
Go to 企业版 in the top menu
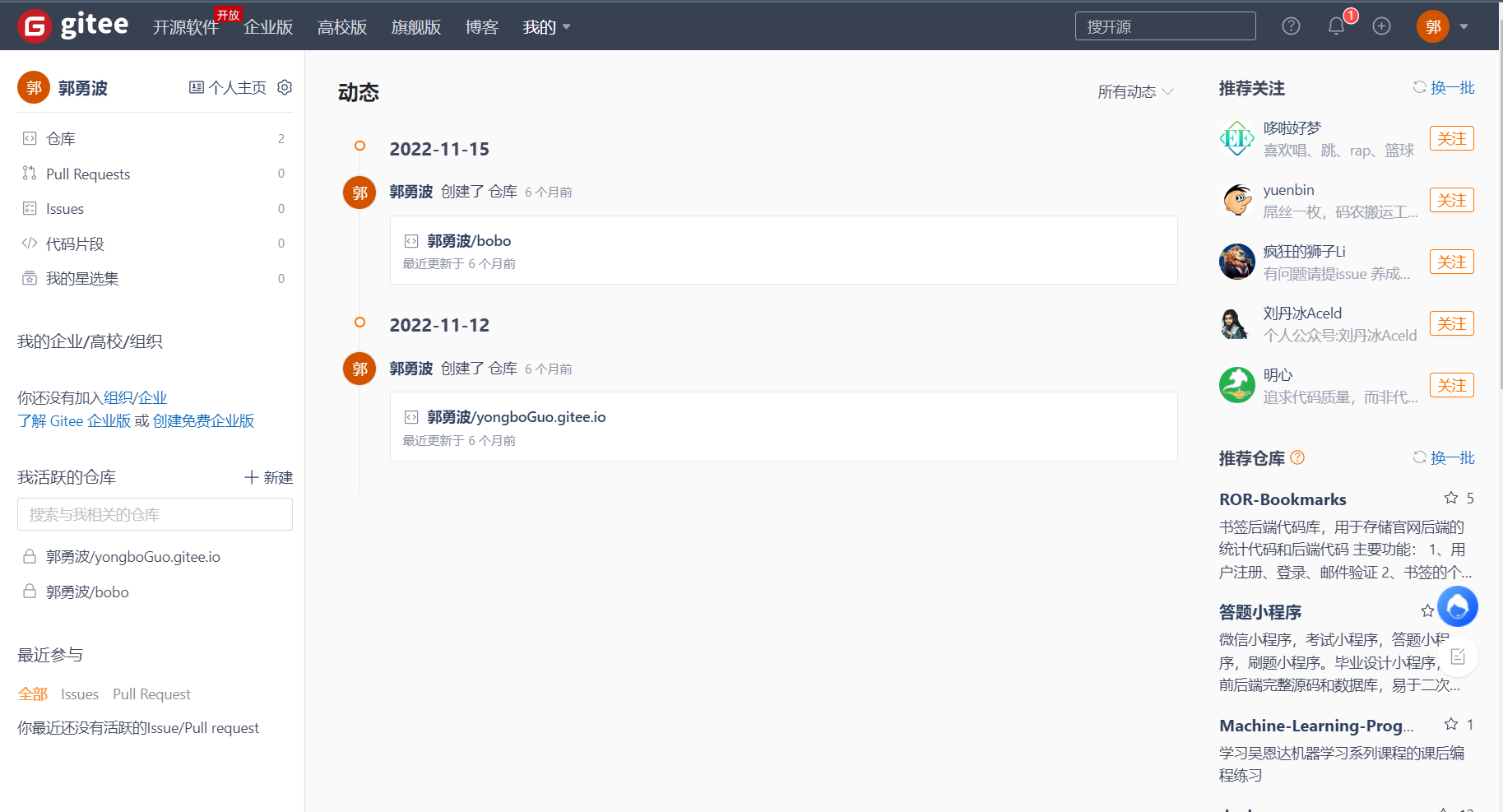(268, 27)
